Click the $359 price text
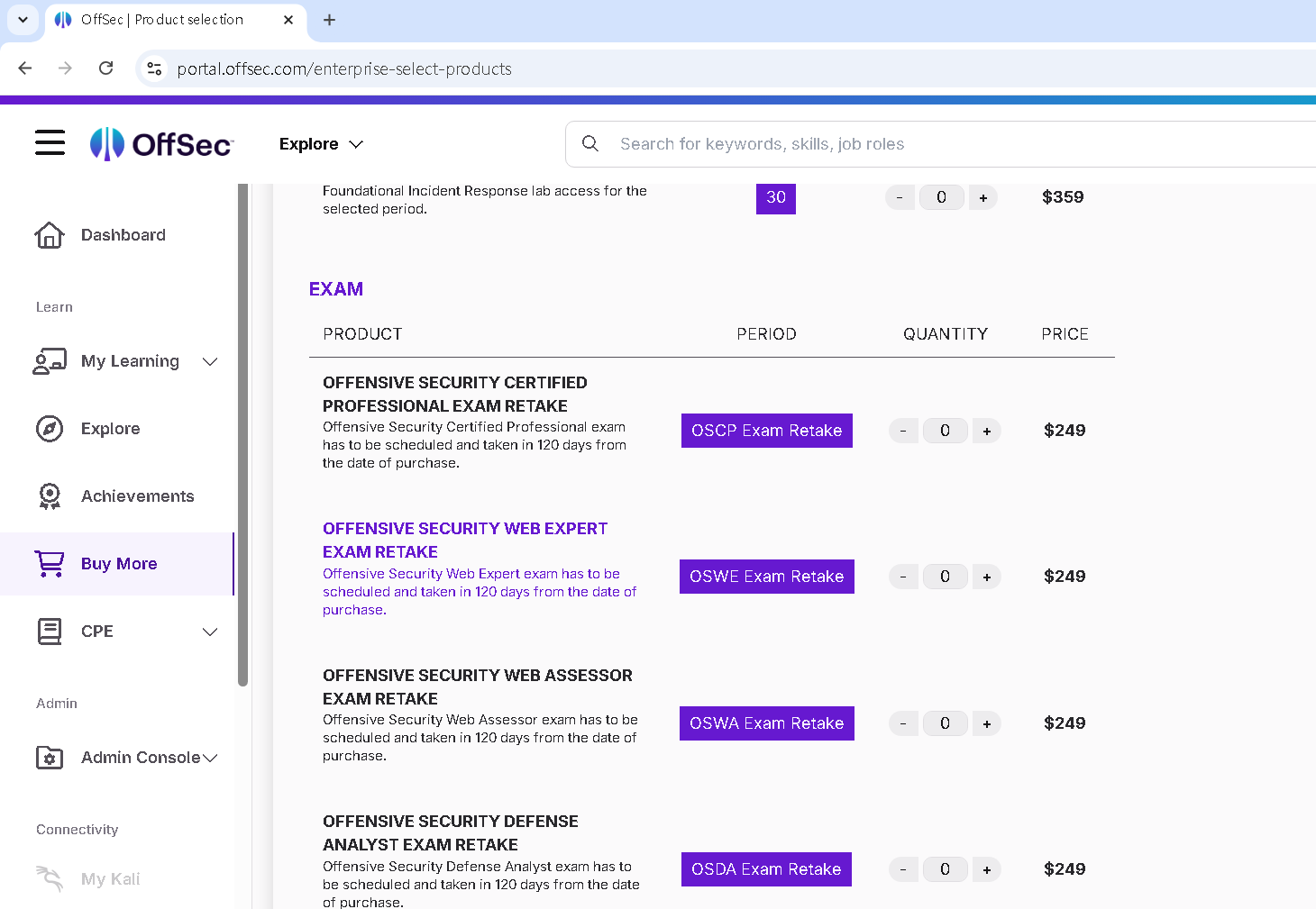The height and width of the screenshot is (909, 1316). point(1063,197)
